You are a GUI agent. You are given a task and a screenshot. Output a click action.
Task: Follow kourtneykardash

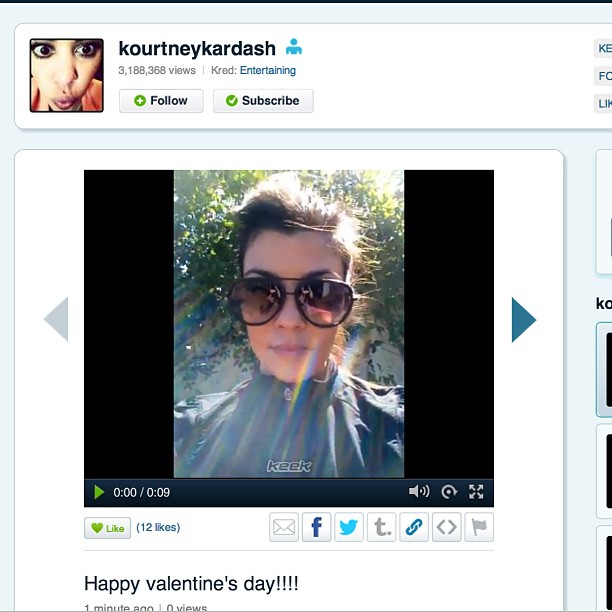click(x=161, y=101)
